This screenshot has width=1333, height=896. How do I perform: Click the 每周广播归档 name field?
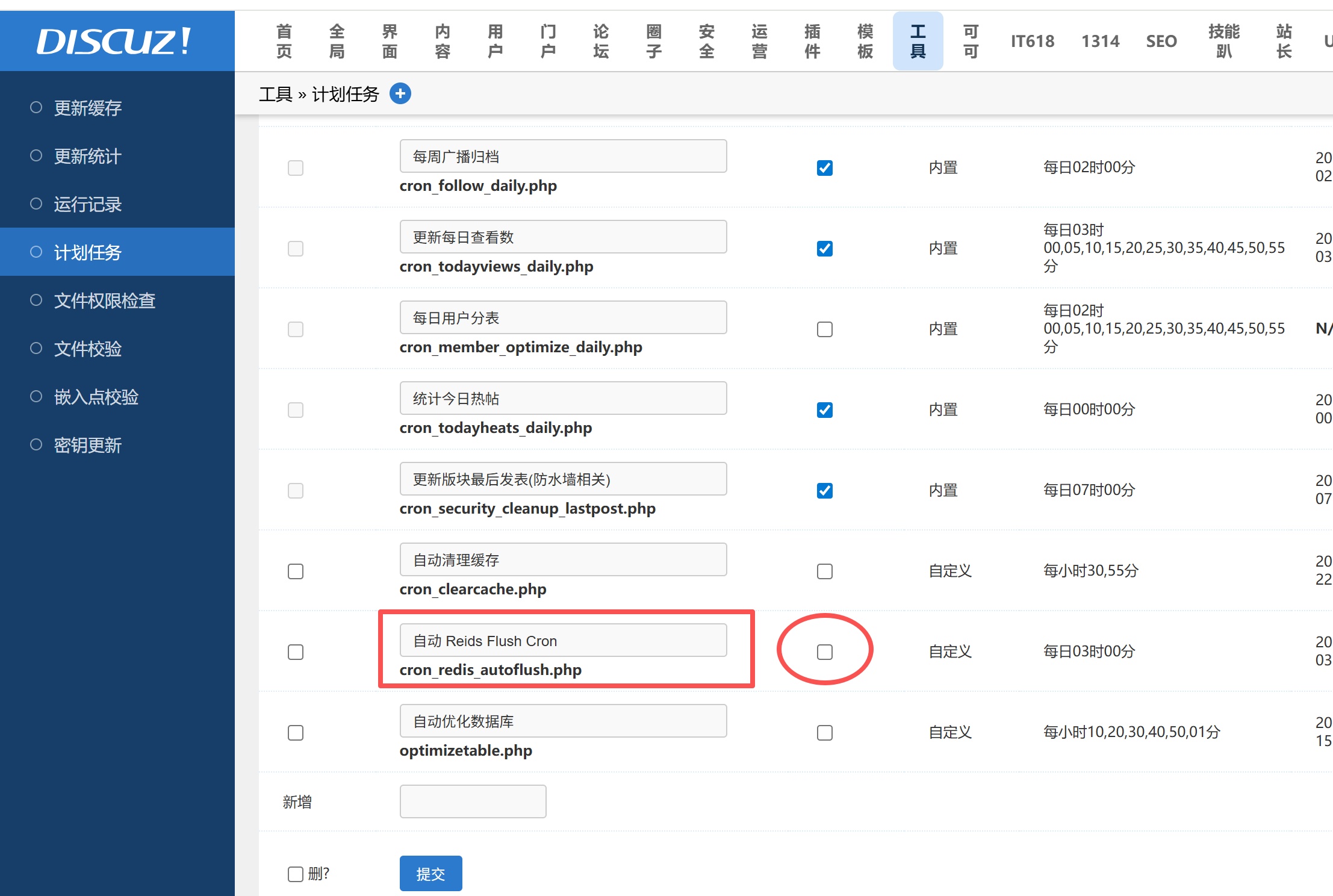pyautogui.click(x=564, y=156)
